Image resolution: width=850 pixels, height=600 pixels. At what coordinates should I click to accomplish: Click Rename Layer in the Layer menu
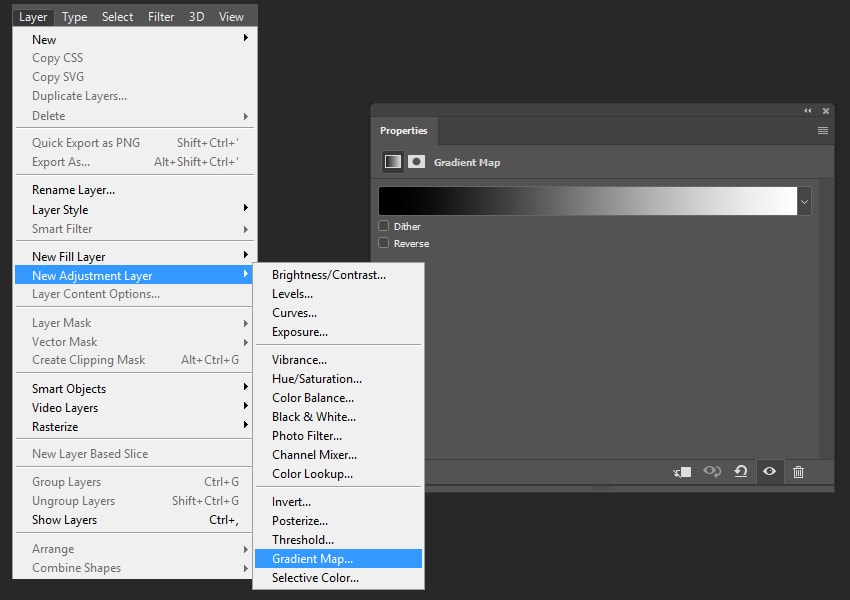(x=73, y=190)
